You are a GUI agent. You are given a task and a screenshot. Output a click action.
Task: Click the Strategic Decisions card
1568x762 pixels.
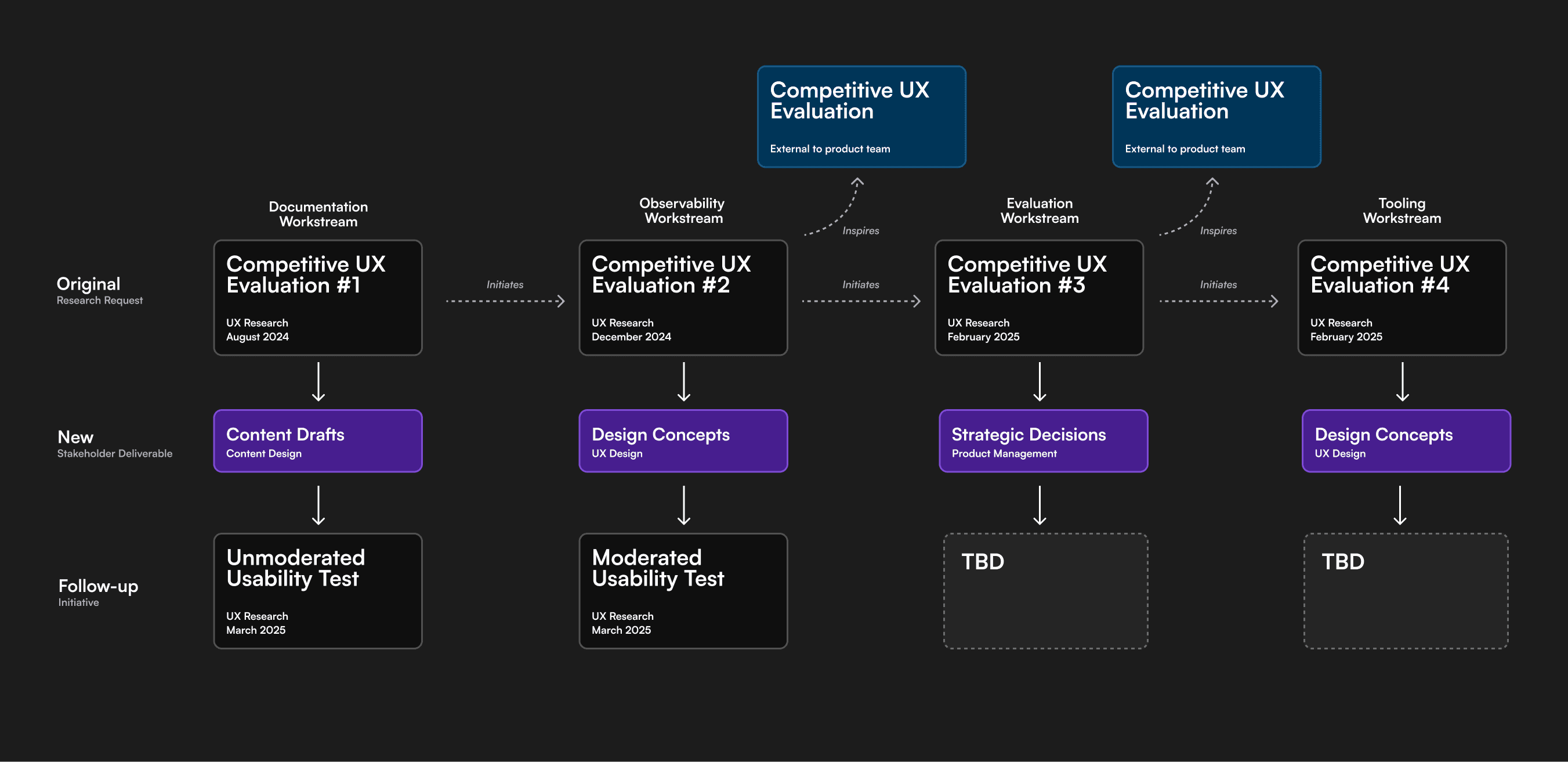pos(1044,441)
